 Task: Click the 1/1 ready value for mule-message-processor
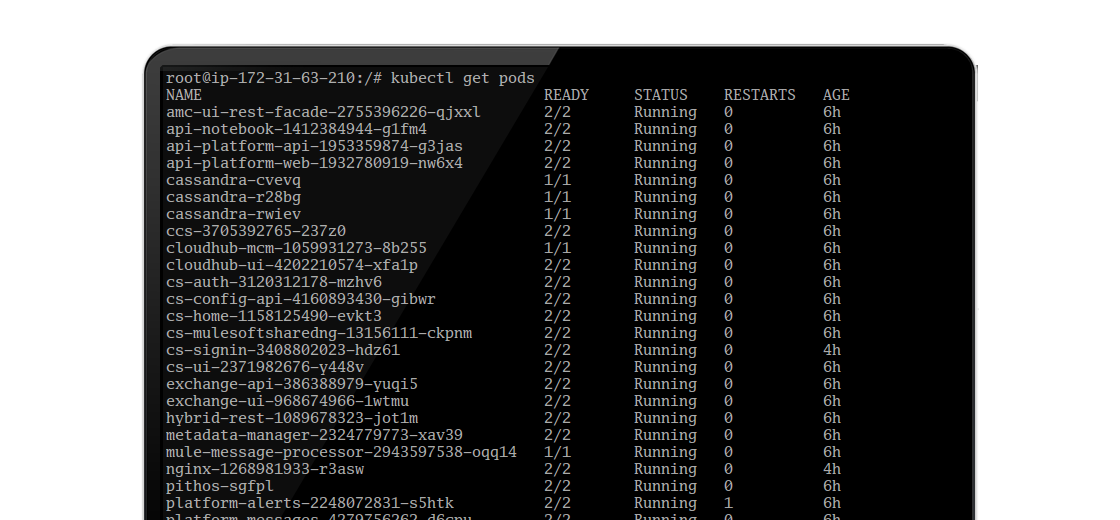click(557, 452)
